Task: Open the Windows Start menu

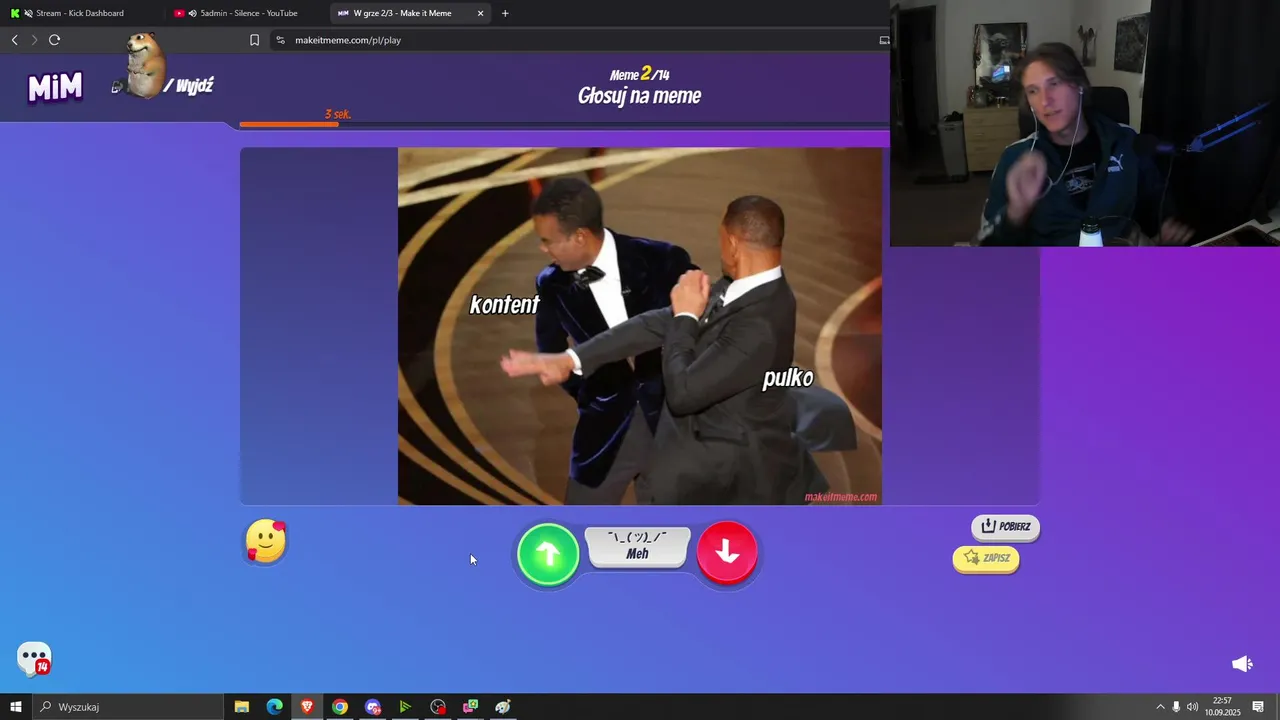Action: pos(15,707)
